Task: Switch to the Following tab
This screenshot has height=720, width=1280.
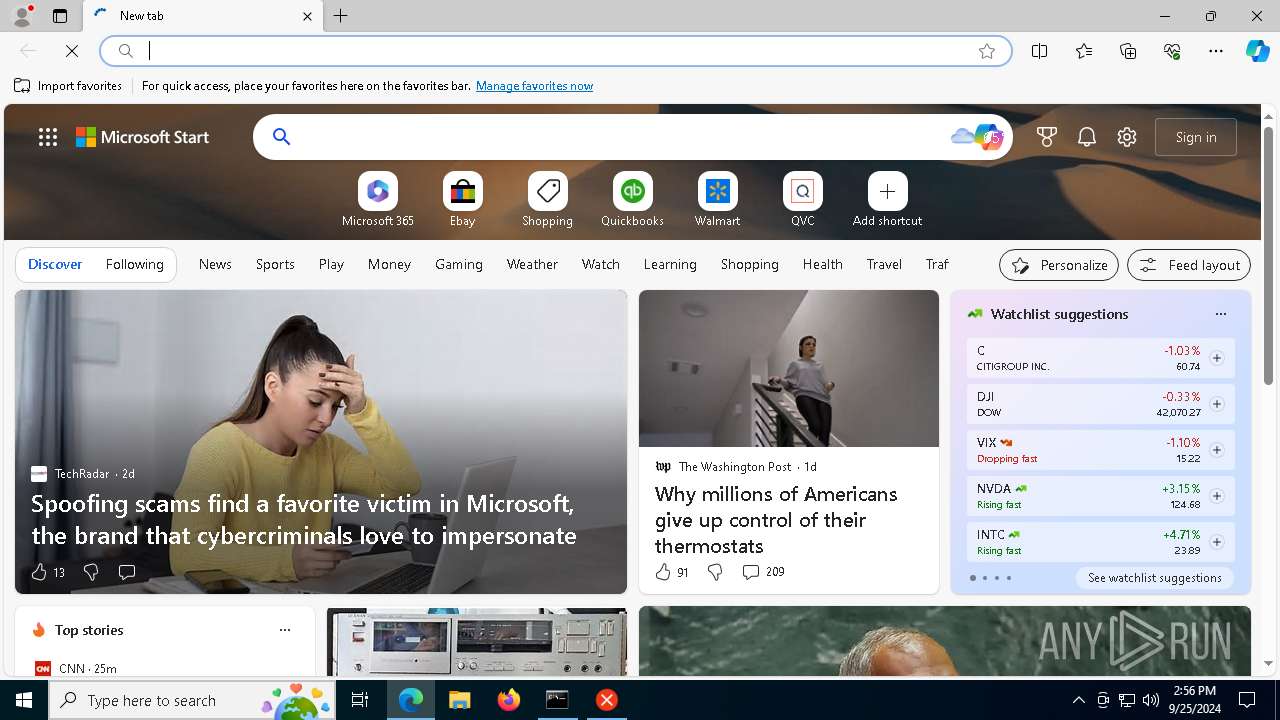Action: point(135,265)
